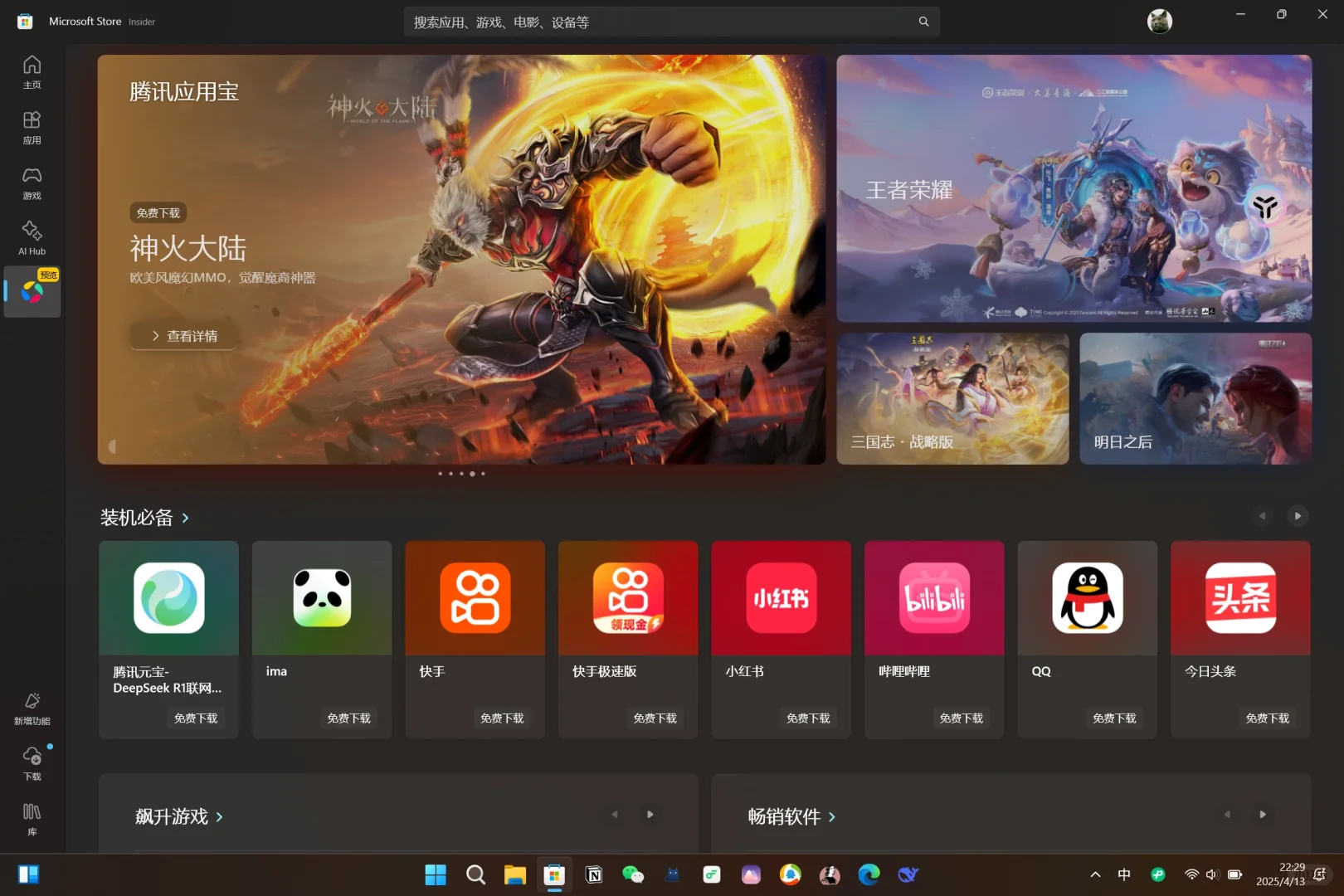The height and width of the screenshot is (896, 1344).
Task: Open the Apps (应用) sidebar section
Action: (x=32, y=127)
